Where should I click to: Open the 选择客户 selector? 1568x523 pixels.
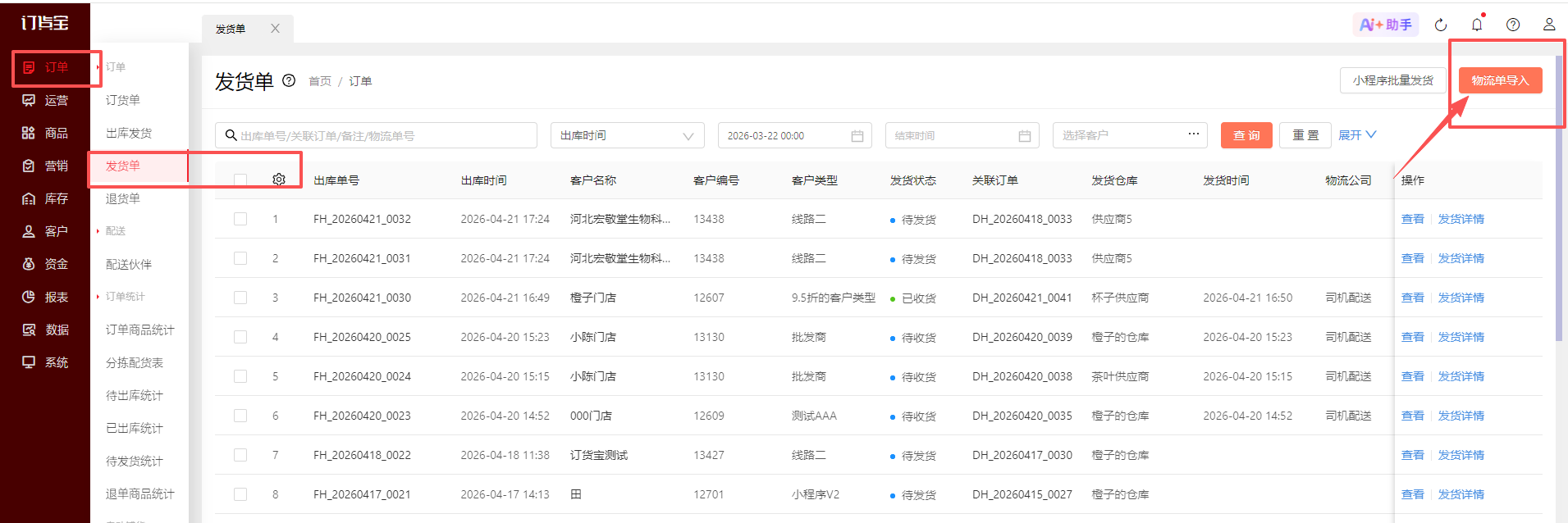(x=1130, y=135)
